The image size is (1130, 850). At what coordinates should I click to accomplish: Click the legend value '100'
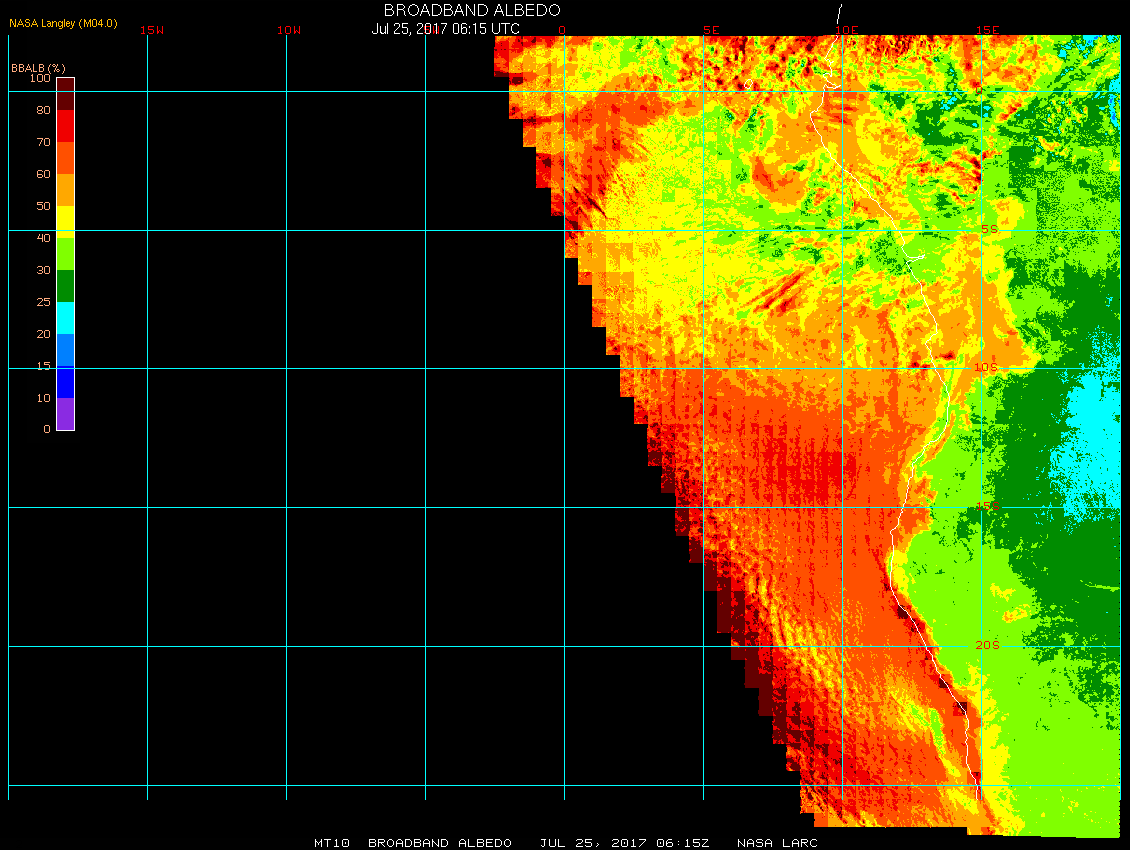coord(40,78)
